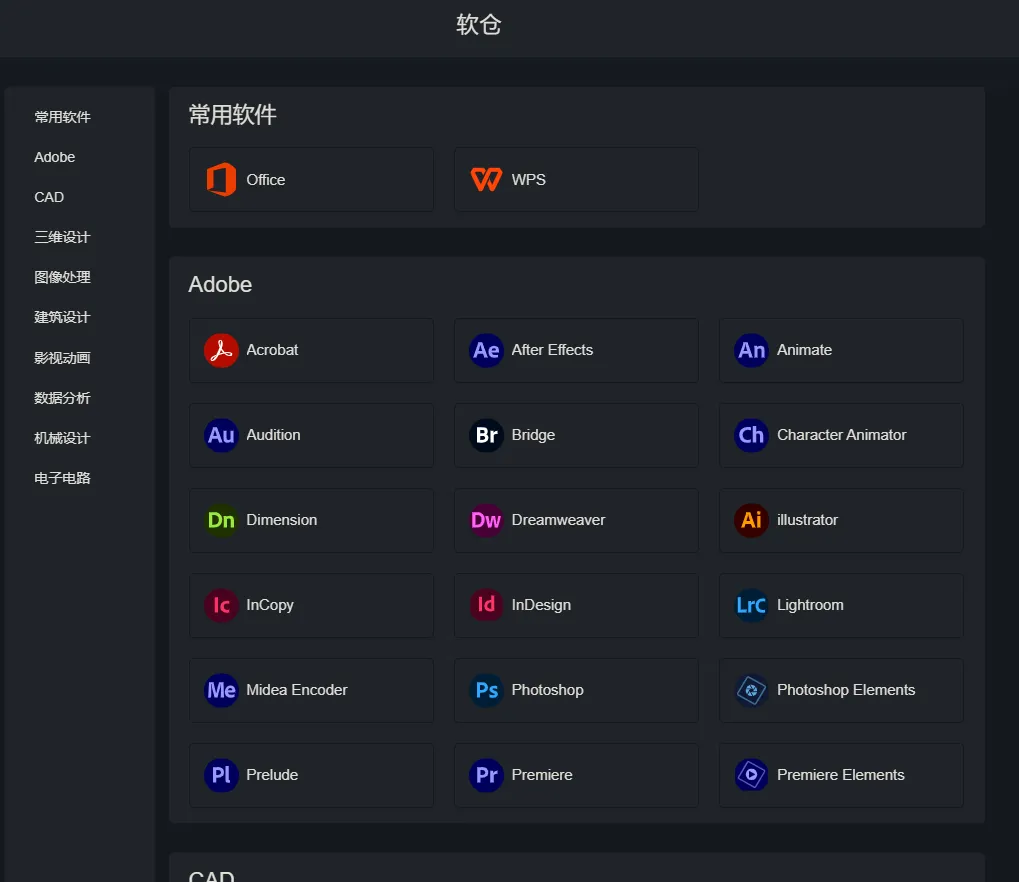Image resolution: width=1019 pixels, height=882 pixels.
Task: Open the Character Animator text label
Action: click(x=842, y=435)
